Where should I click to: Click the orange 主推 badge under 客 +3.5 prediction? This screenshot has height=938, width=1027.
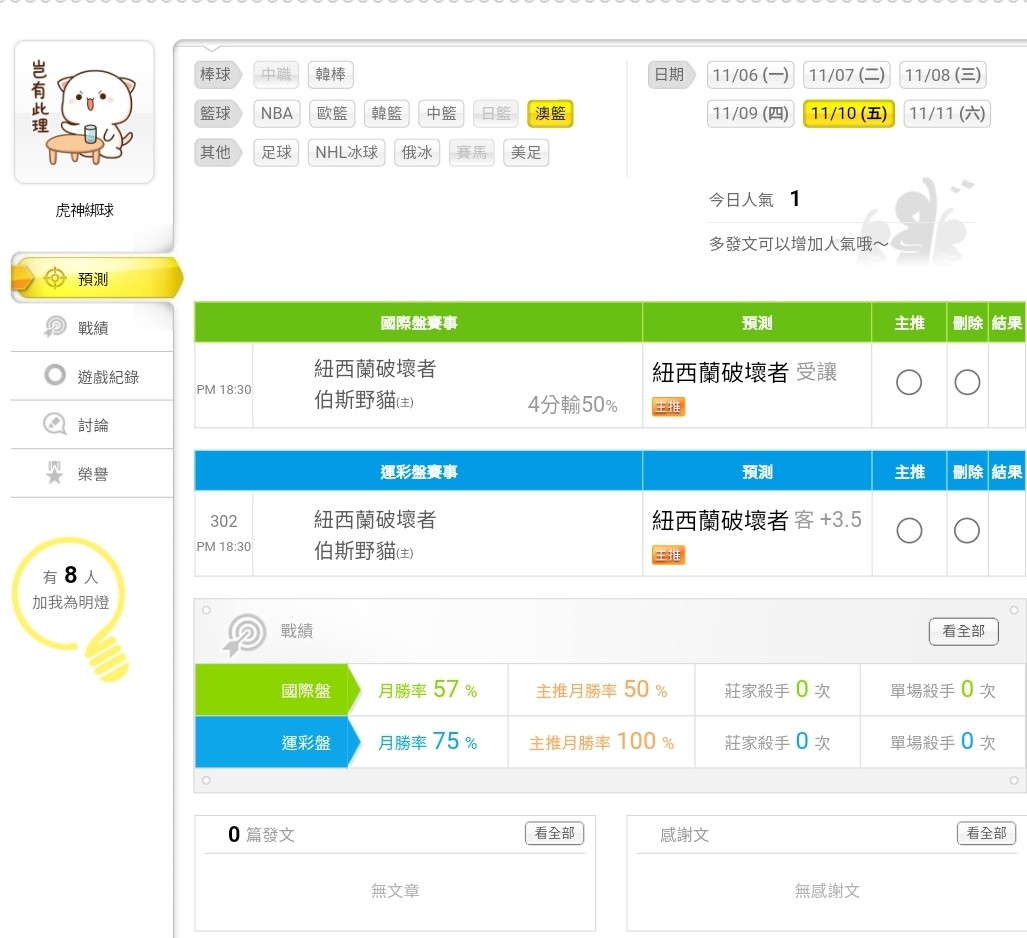click(668, 555)
